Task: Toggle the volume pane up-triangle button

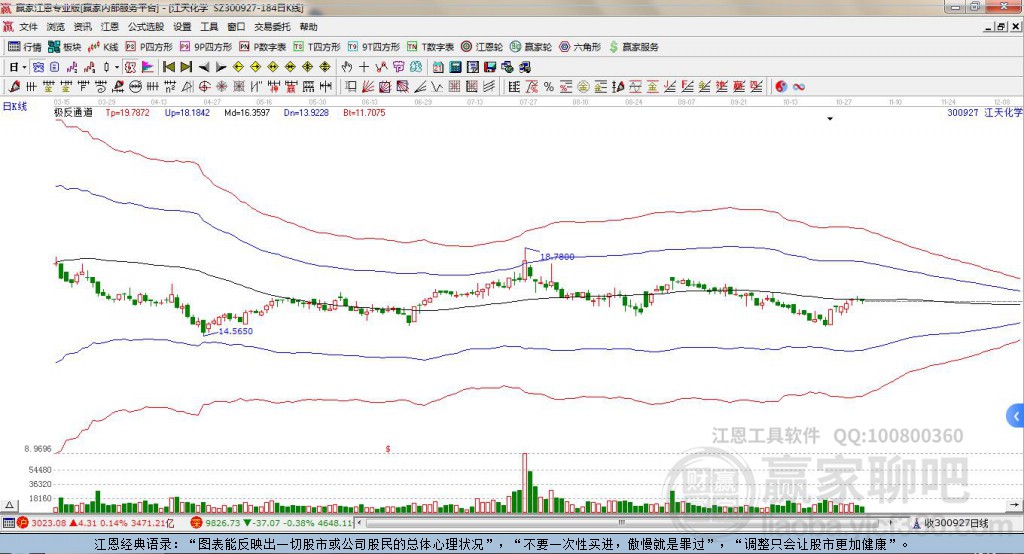Action: [x=9, y=505]
